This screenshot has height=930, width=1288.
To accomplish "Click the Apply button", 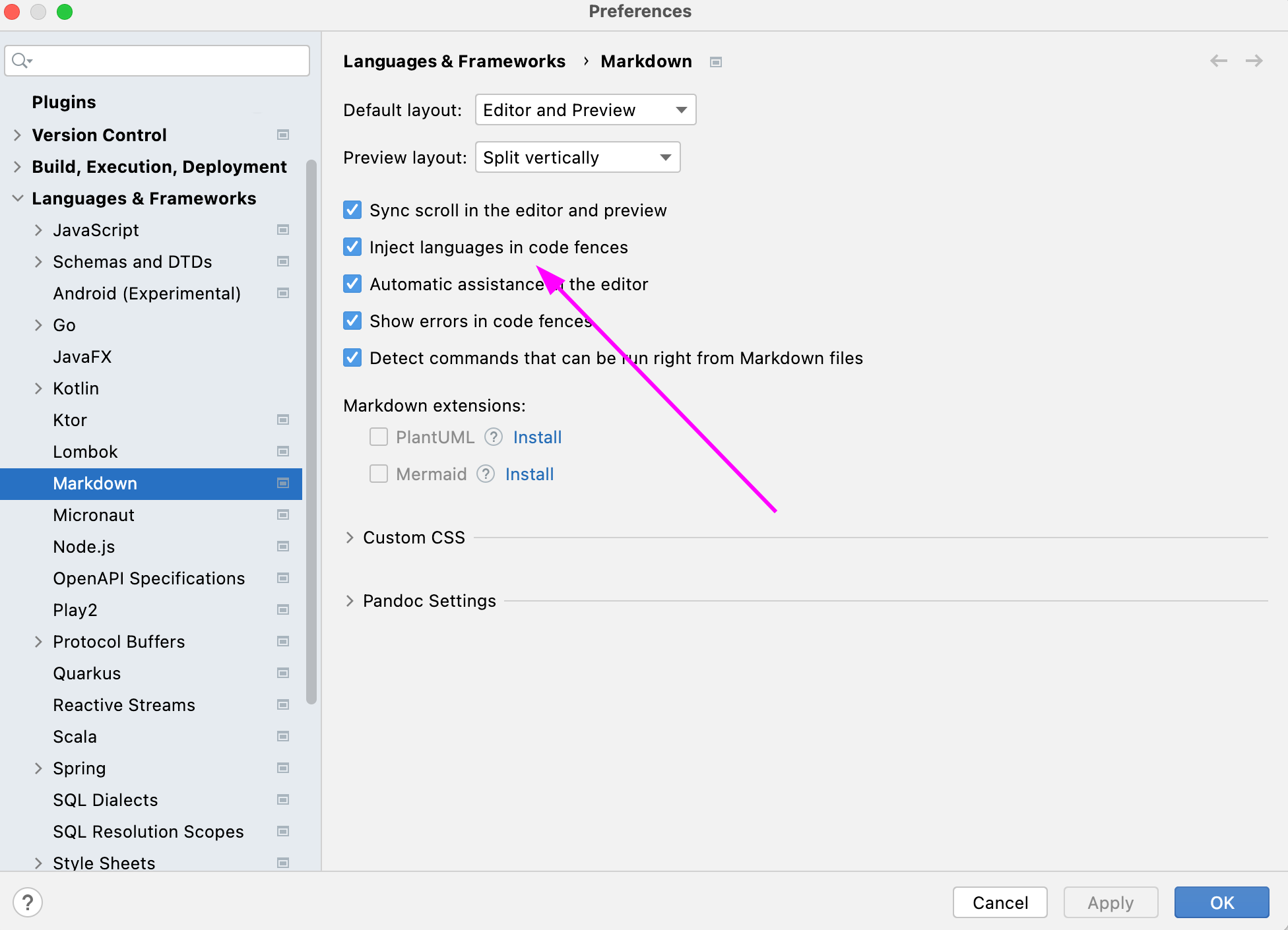I will [1111, 902].
